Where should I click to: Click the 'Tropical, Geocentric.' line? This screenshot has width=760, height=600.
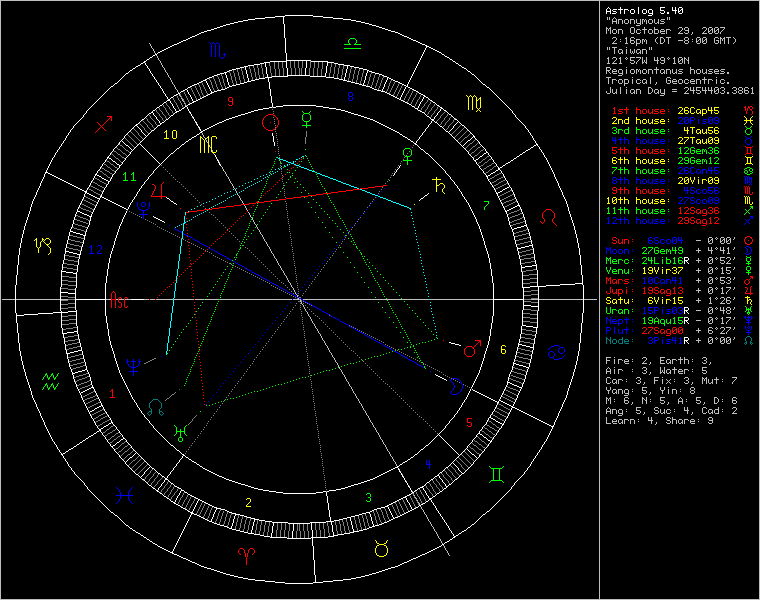click(668, 81)
